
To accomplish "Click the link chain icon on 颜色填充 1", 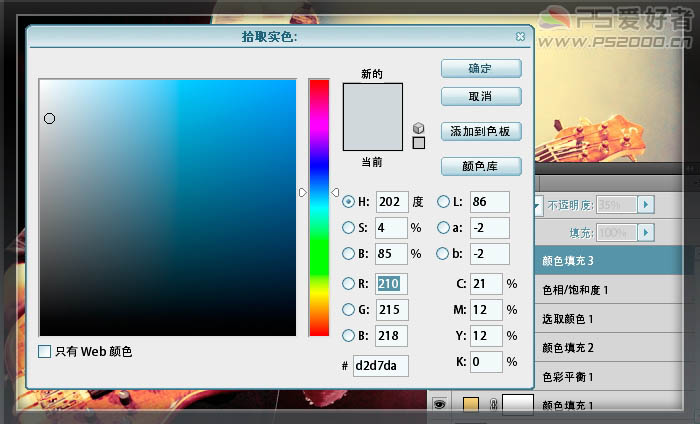I will coord(493,404).
